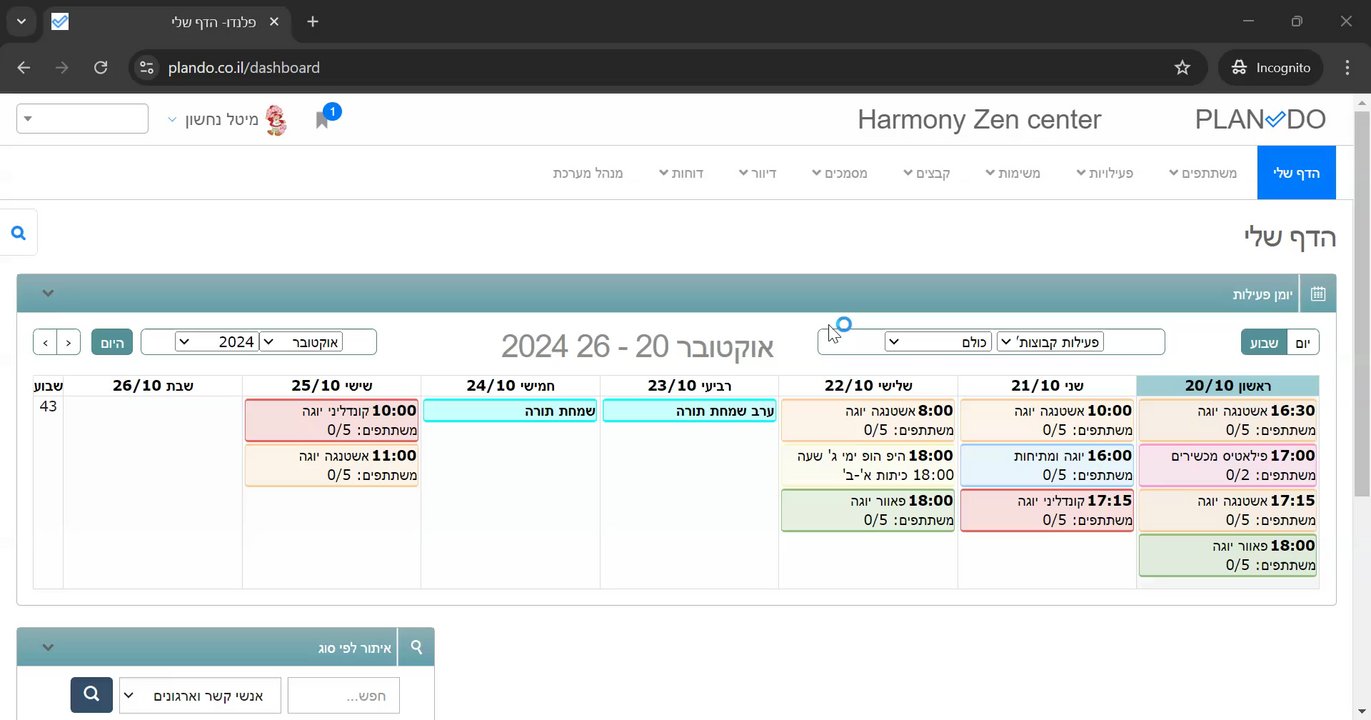
Task: Click the calendar icon of activity journal panel
Action: click(x=1318, y=294)
